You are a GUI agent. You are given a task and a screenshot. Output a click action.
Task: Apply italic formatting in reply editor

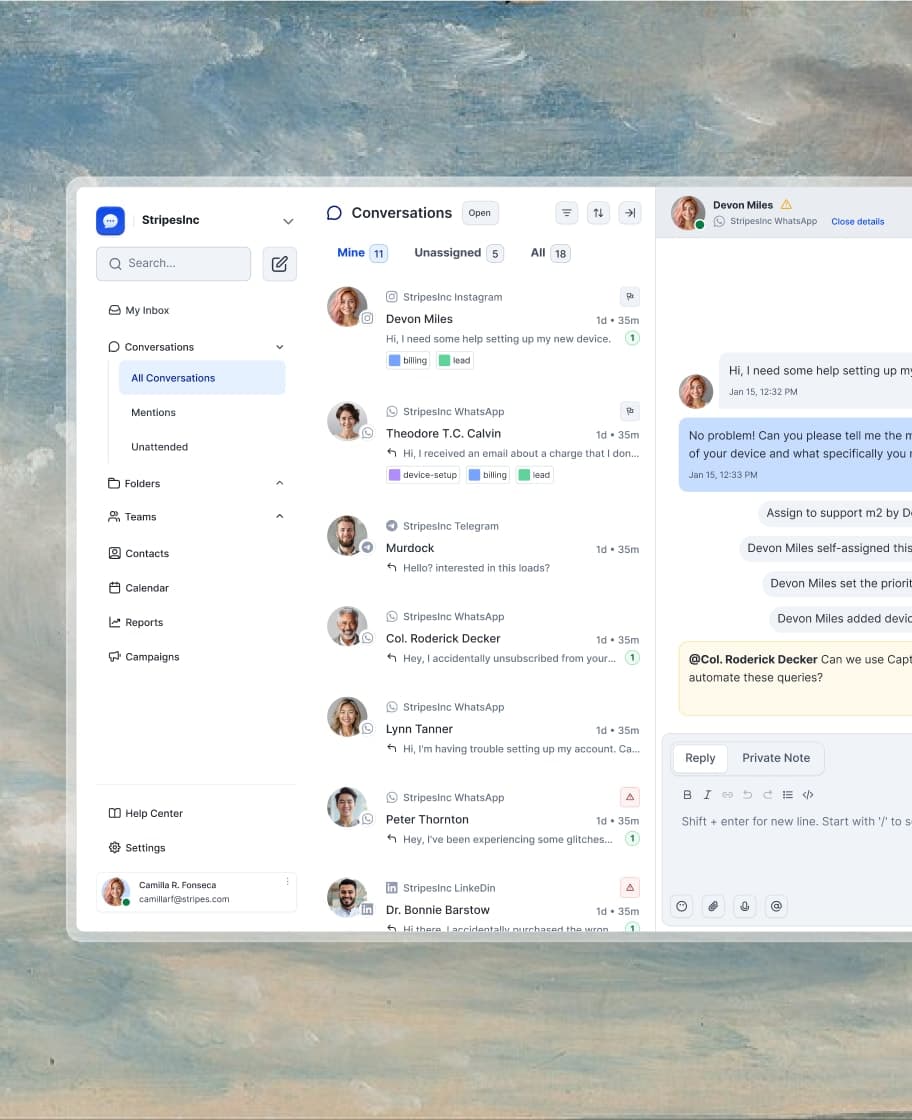coord(707,794)
